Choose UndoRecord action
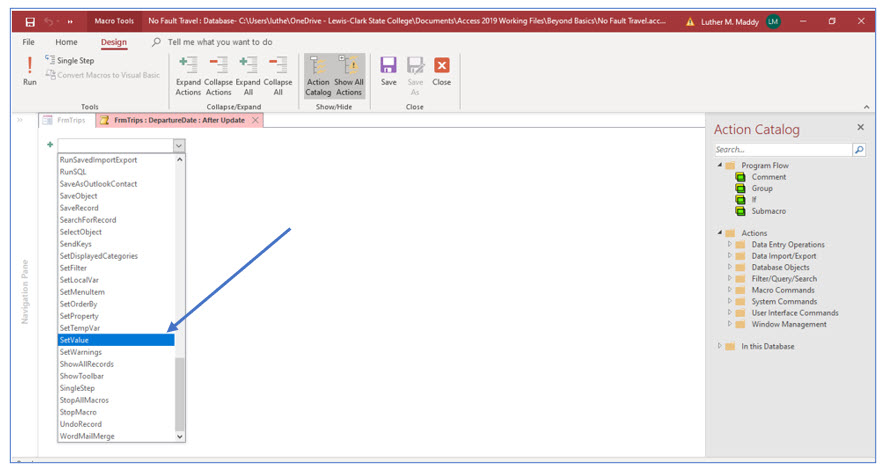 coord(116,424)
